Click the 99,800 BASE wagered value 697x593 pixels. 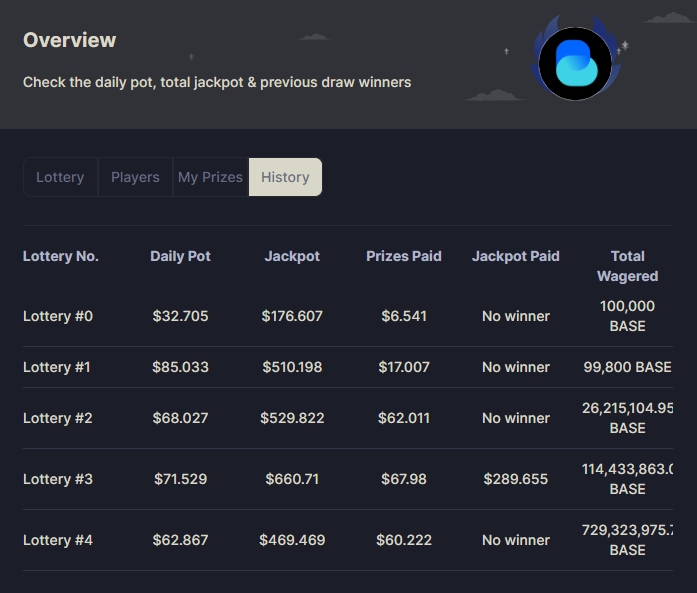tap(627, 367)
